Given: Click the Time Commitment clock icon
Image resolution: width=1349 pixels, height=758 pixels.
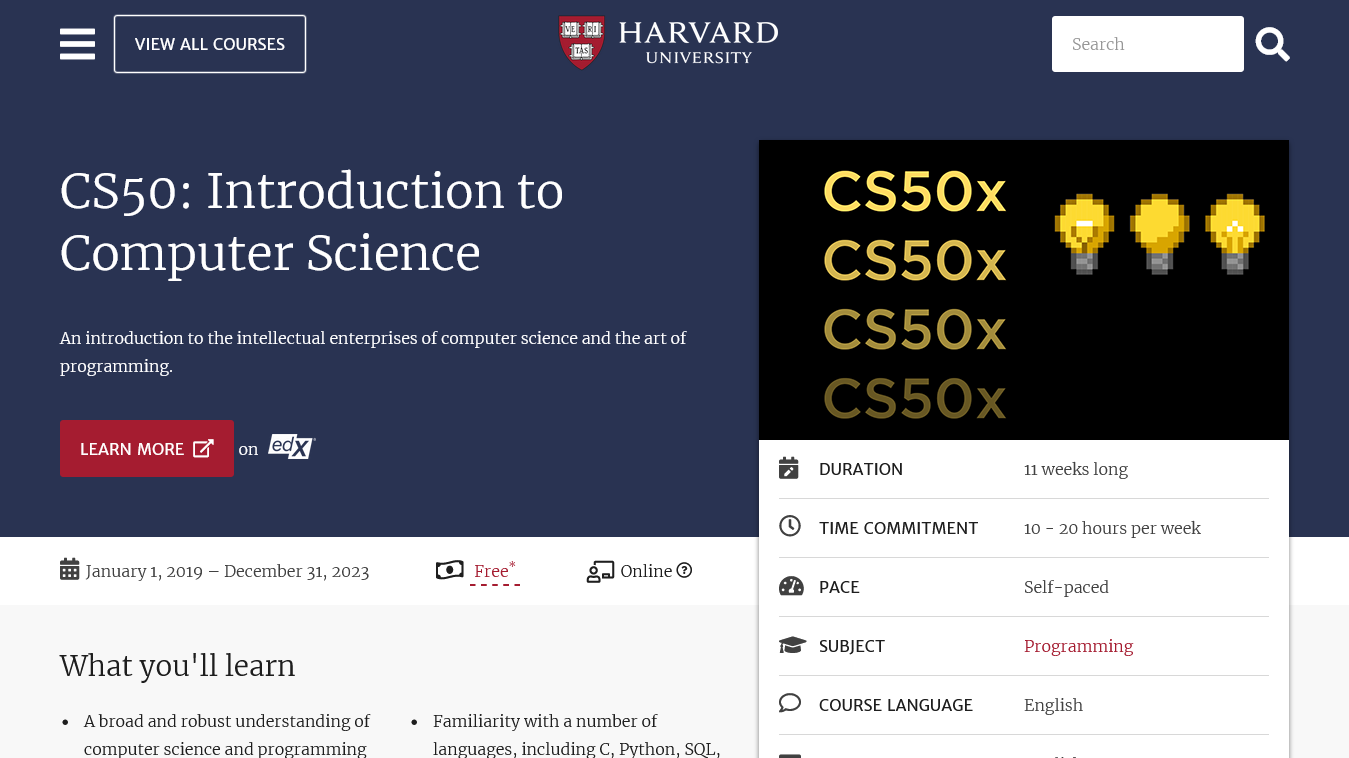Looking at the screenshot, I should point(790,526).
